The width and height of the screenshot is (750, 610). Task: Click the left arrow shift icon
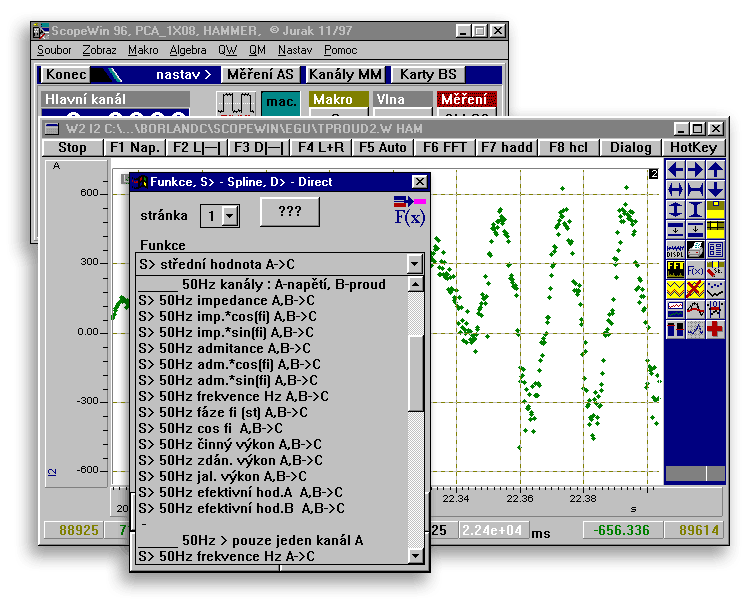[x=675, y=169]
